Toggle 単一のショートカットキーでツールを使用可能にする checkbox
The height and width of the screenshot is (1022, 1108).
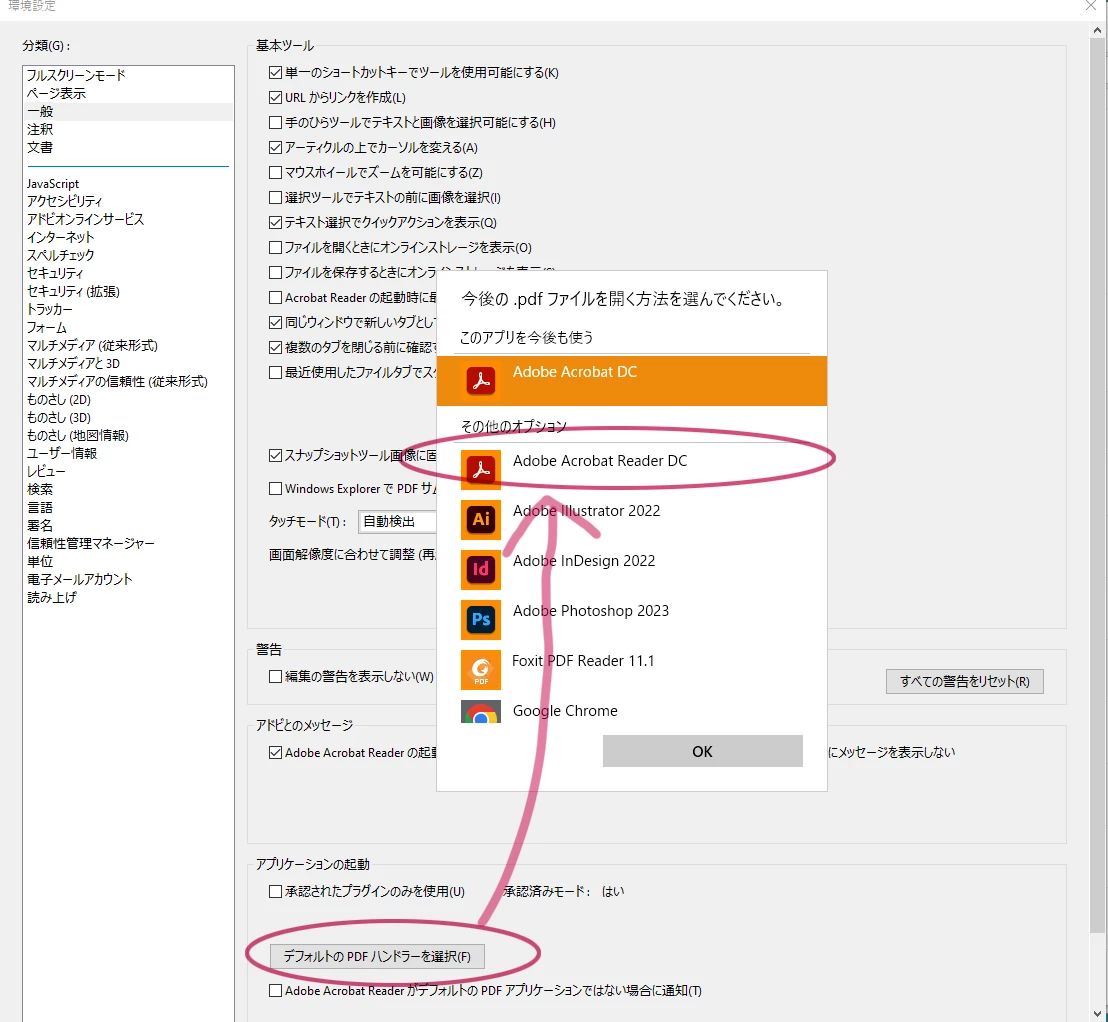pyautogui.click(x=276, y=72)
